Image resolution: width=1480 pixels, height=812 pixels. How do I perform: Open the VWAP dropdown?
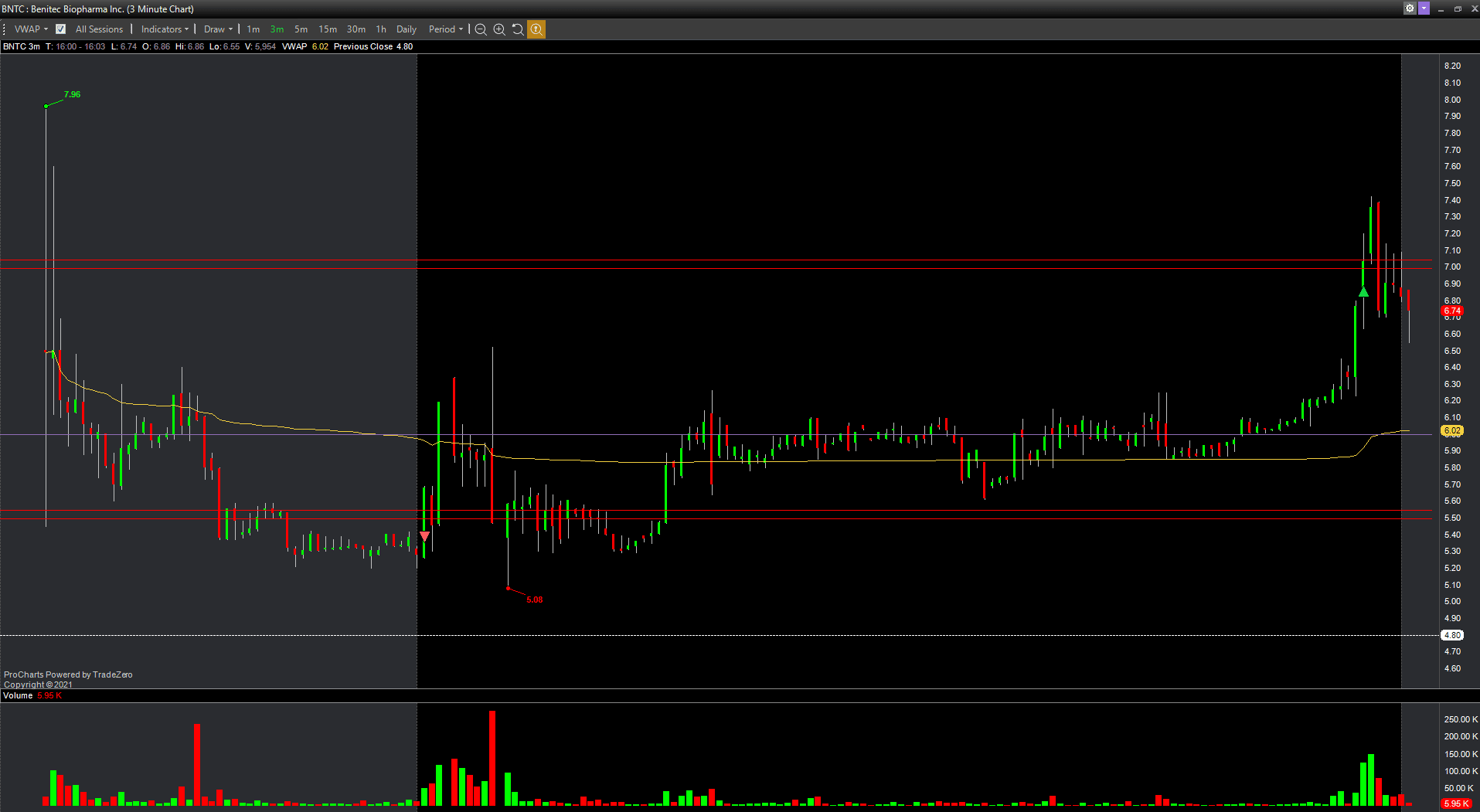[x=31, y=29]
